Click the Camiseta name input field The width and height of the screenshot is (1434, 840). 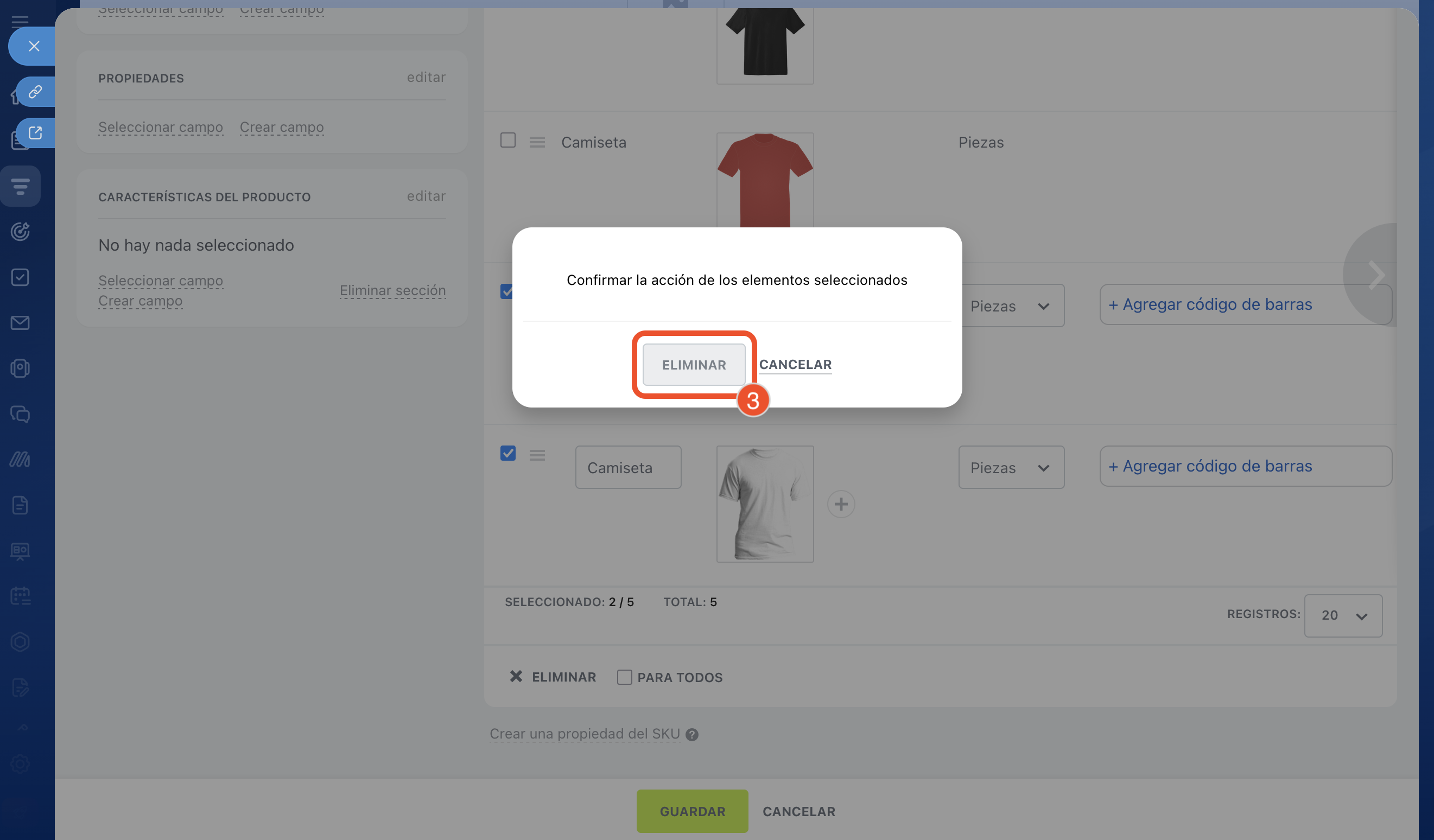pos(627,468)
